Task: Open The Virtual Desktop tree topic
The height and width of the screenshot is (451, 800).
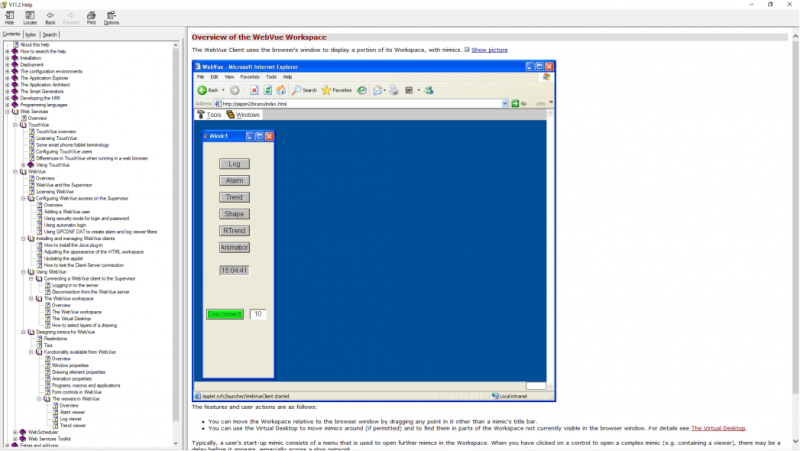Action: 71,318
